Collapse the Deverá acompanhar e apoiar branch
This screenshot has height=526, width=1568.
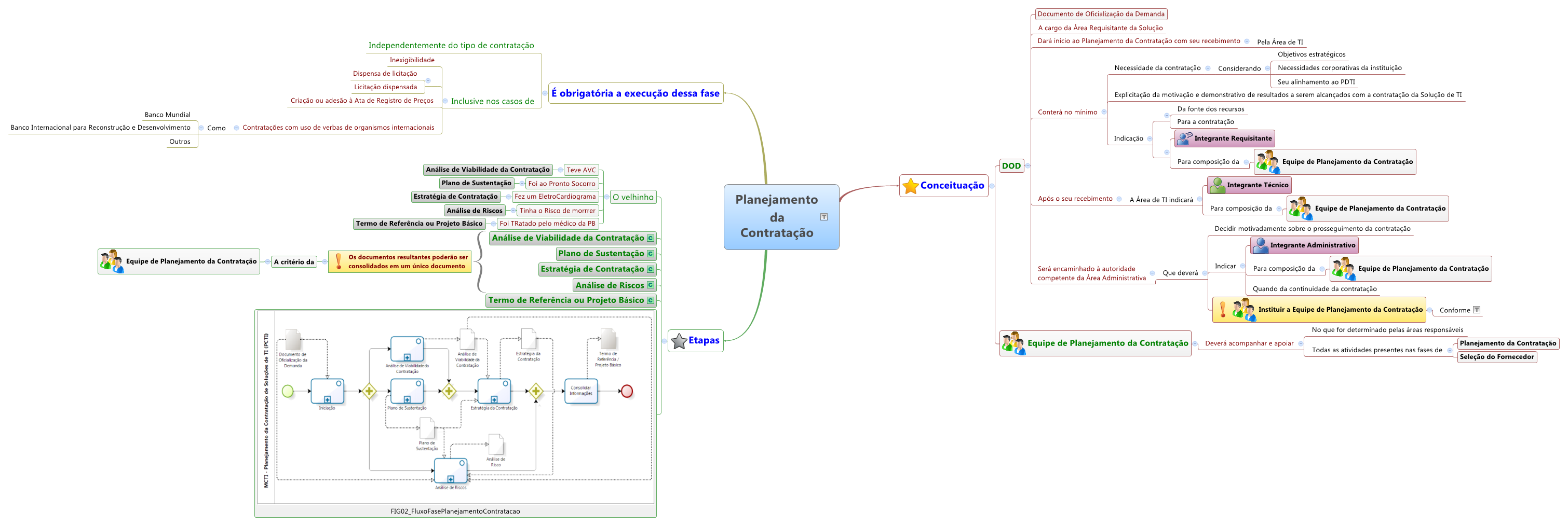pos(1300,343)
